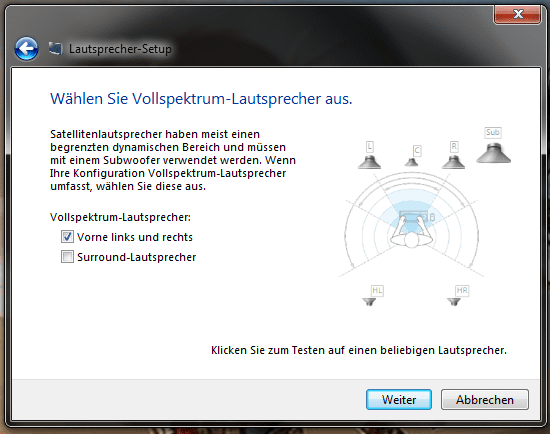Click the heading Wählen Sie Vollspektrum-Lautsprecher aus
This screenshot has width=550, height=434.
[201, 99]
